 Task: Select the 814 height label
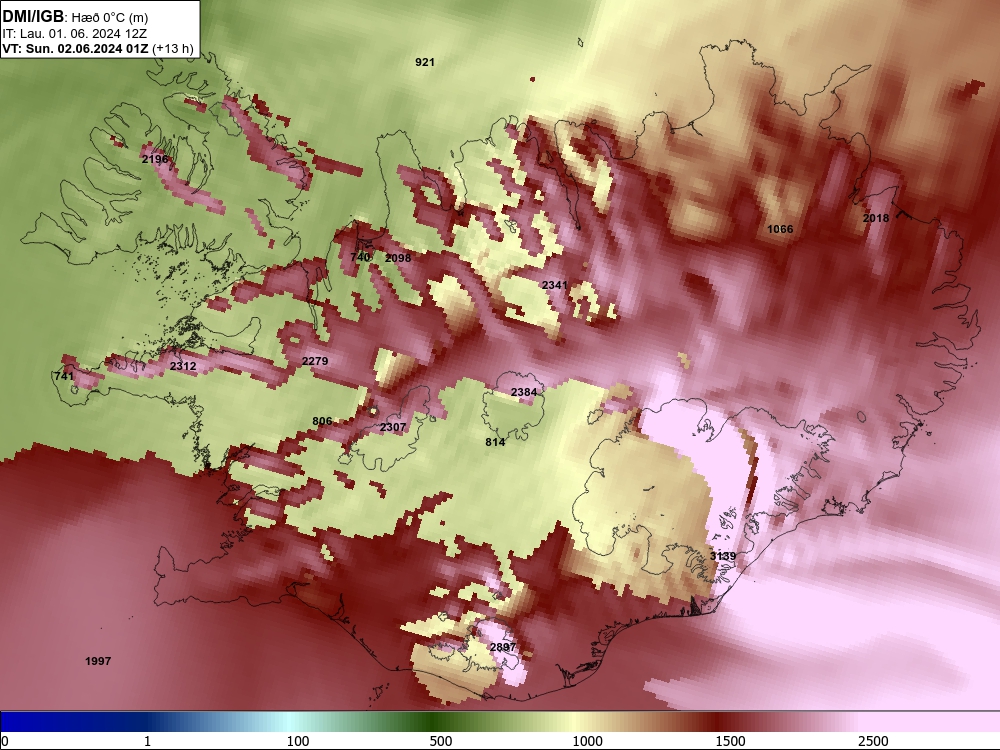[x=495, y=442]
